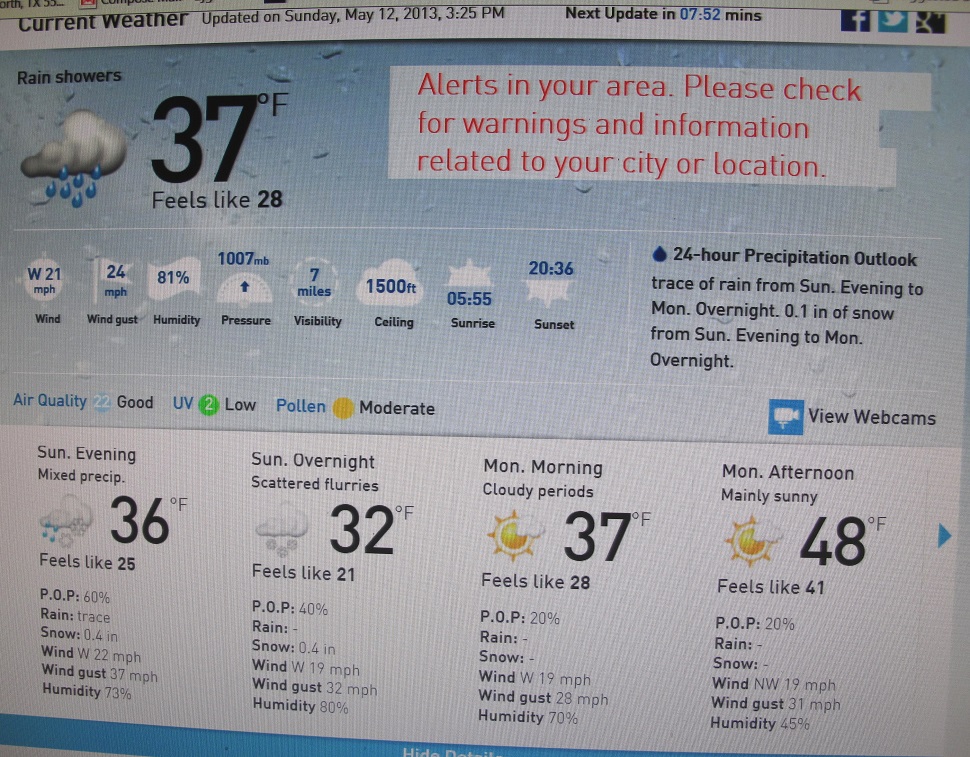Click the W 21 mph wind icon
The height and width of the screenshot is (757, 970).
pos(44,280)
